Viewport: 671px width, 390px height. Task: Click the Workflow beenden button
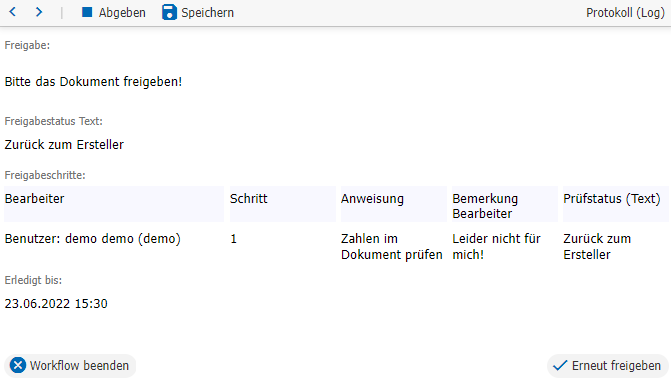pos(70,366)
